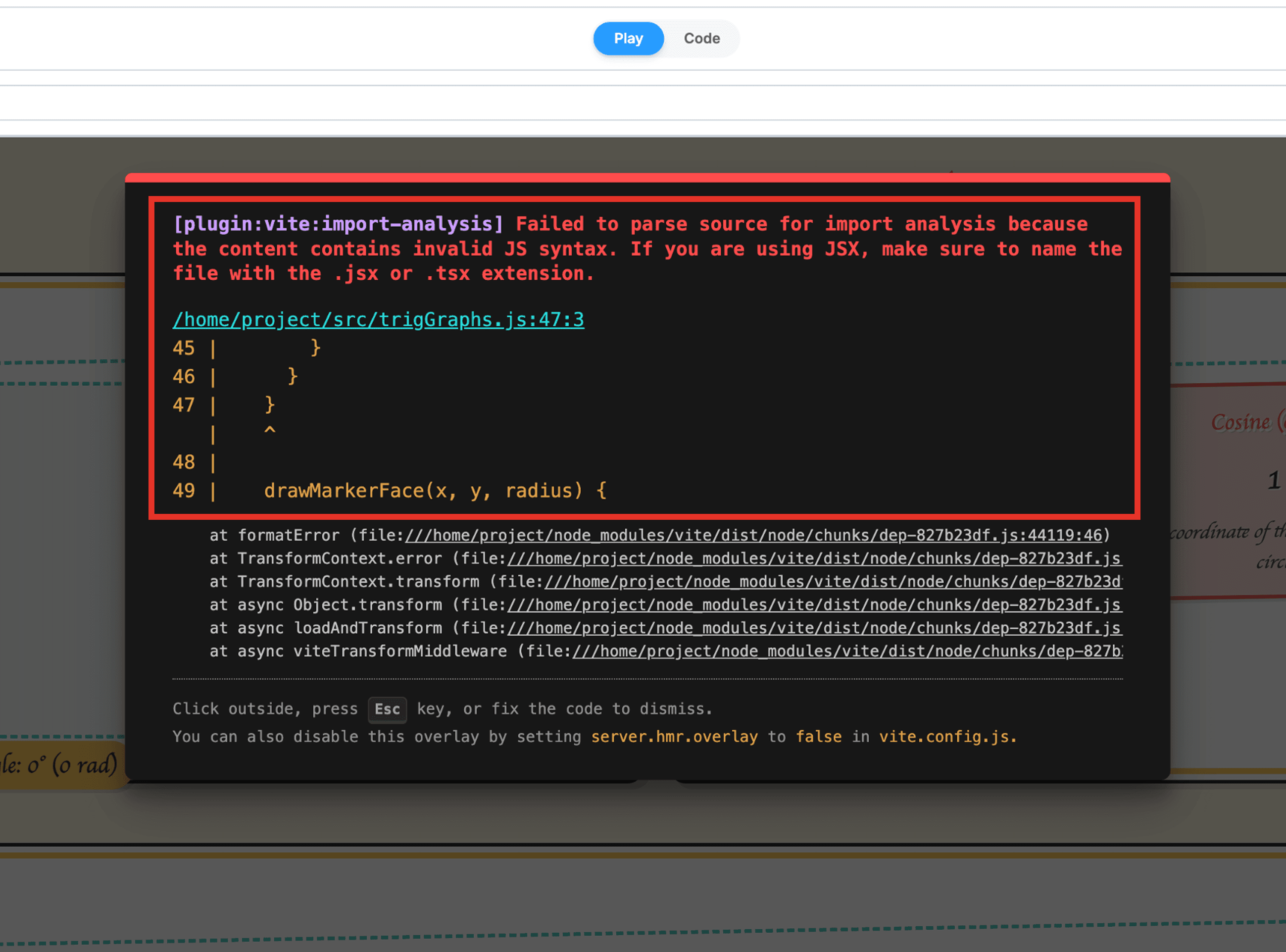Click the async Object.transform file link
Image resolution: width=1286 pixels, height=952 pixels.
click(x=814, y=604)
